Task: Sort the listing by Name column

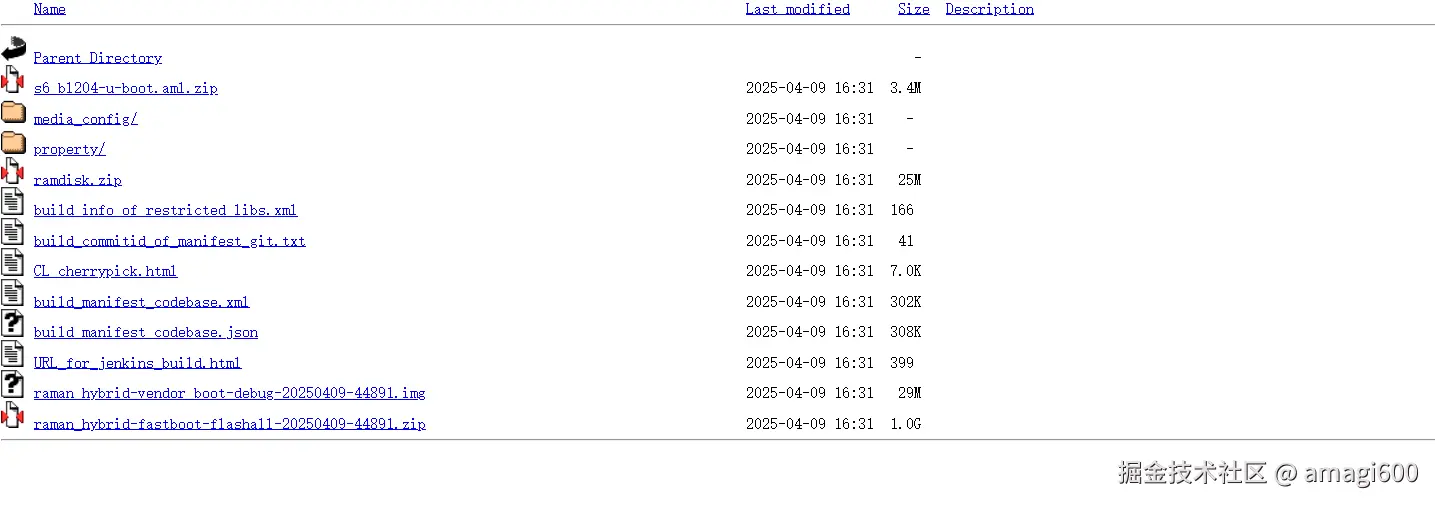Action: tap(50, 9)
